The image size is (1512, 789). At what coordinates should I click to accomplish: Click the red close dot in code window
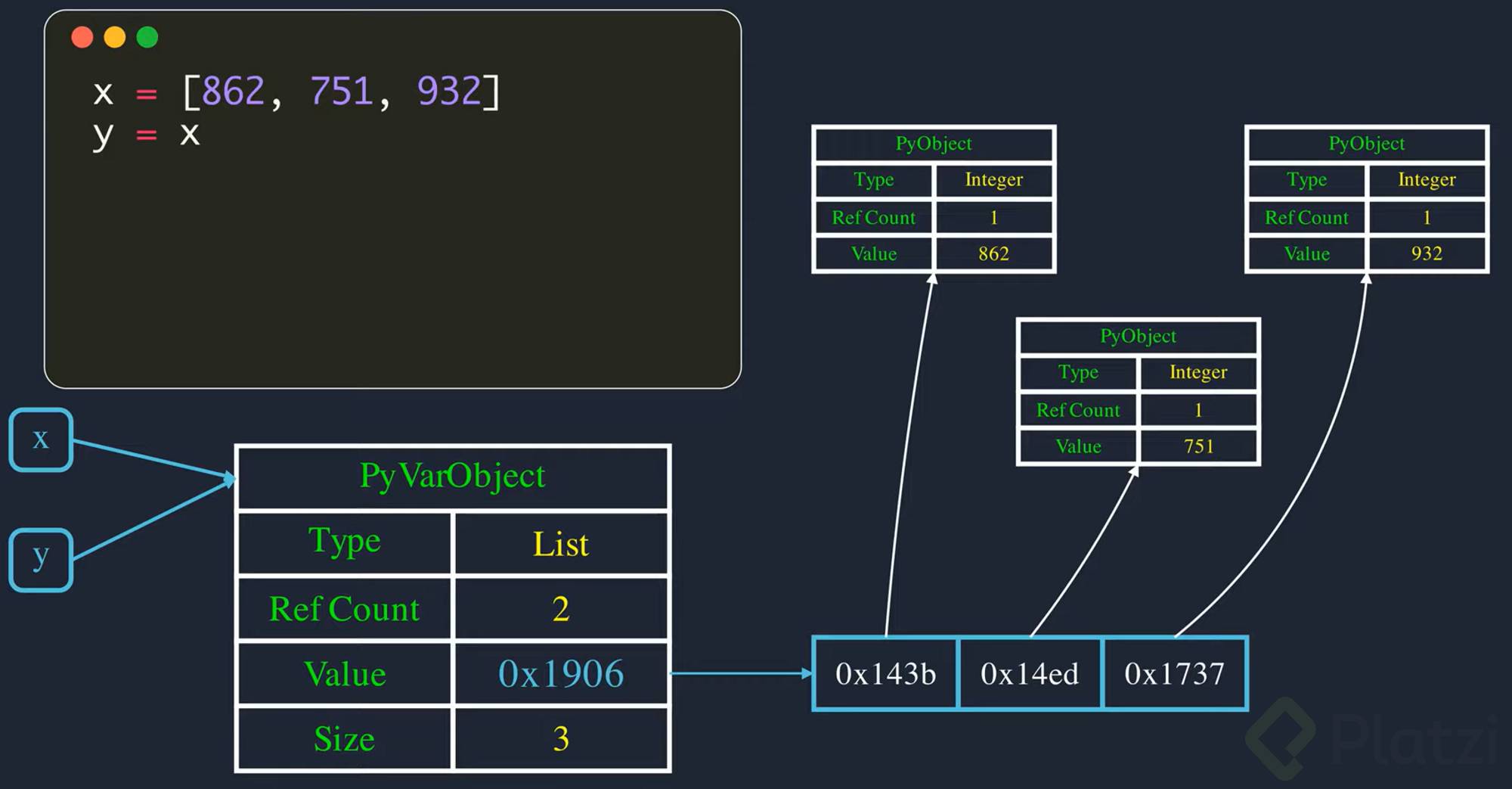[x=82, y=37]
